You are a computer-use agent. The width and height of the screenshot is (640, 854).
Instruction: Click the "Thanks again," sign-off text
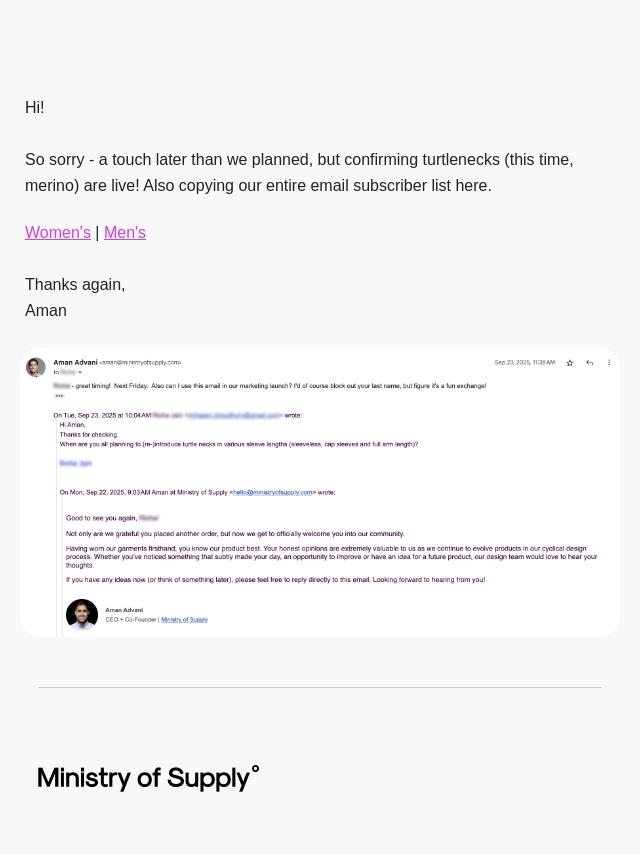(75, 284)
